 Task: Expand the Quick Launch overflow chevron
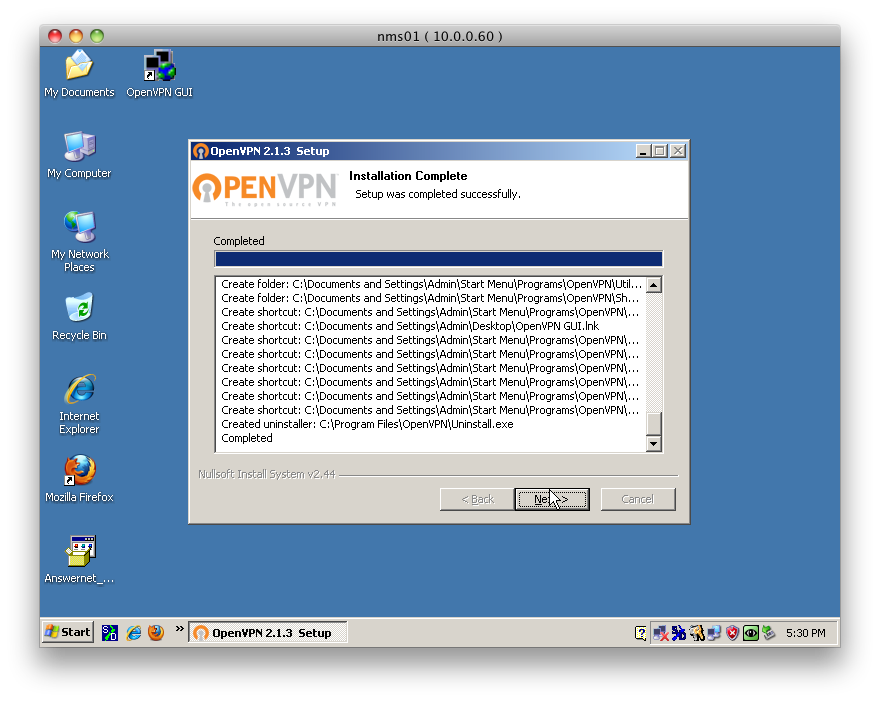tap(179, 629)
